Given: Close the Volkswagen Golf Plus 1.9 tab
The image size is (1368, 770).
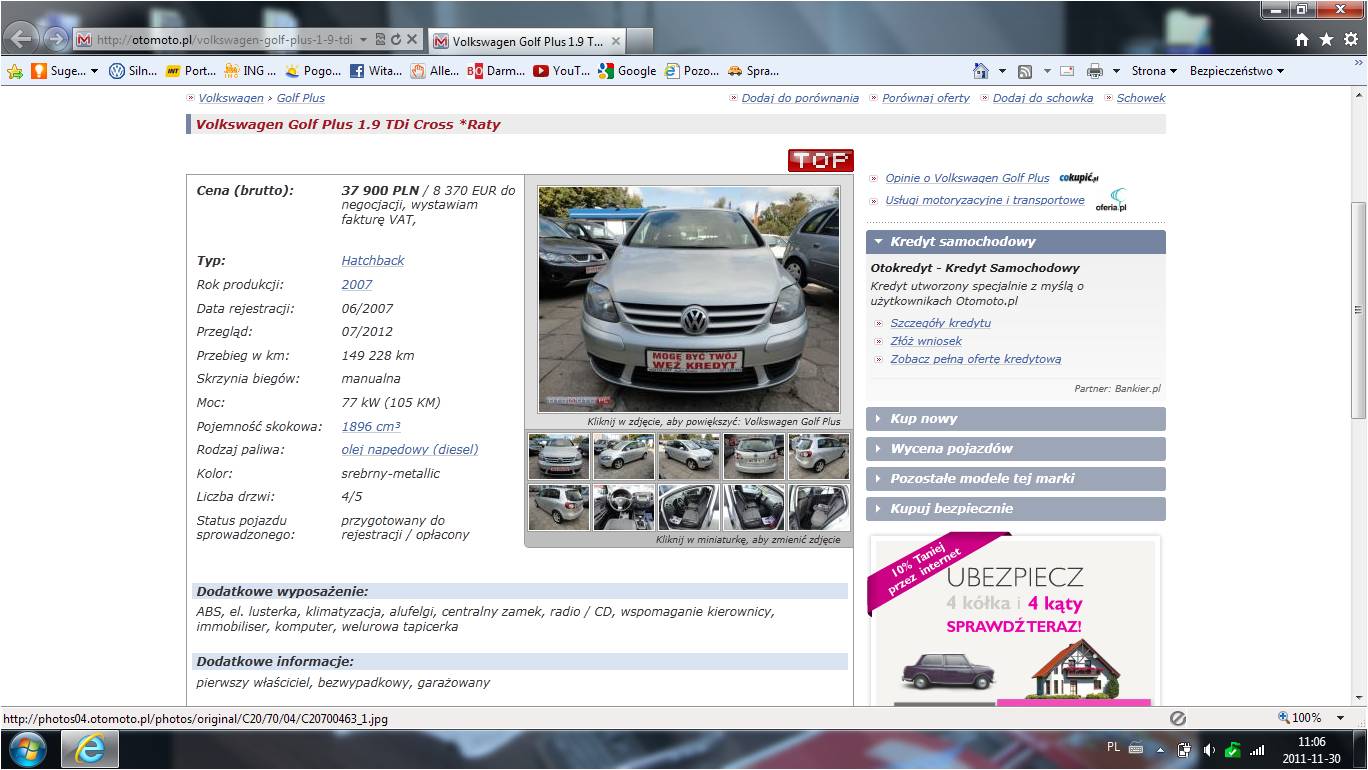Looking at the screenshot, I should (x=616, y=41).
